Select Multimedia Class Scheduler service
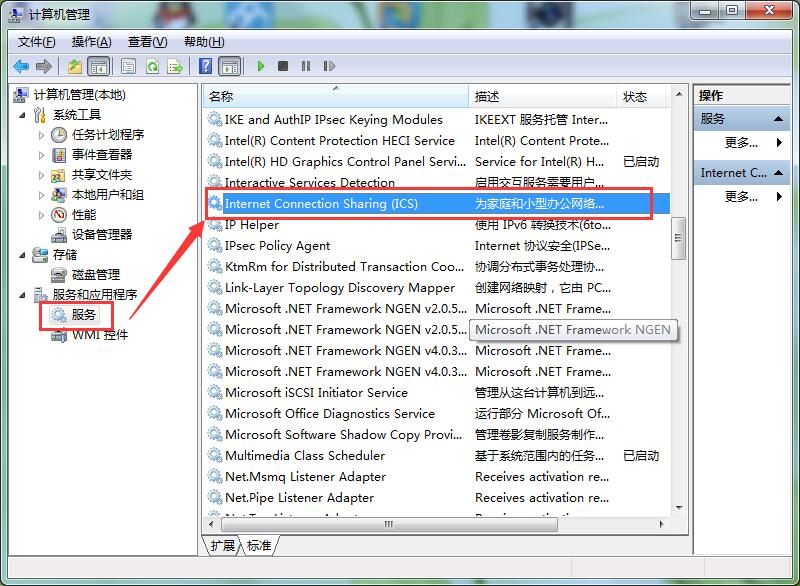800x586 pixels. [x=437, y=455]
